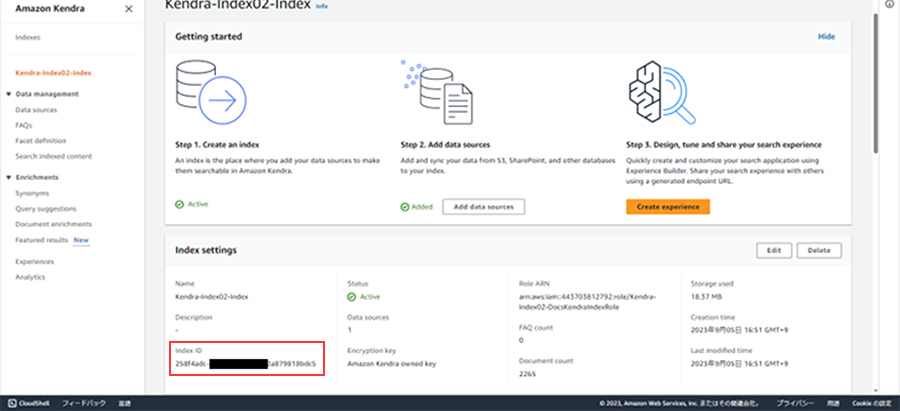
Task: Select the Last modified time value
Action: point(739,364)
